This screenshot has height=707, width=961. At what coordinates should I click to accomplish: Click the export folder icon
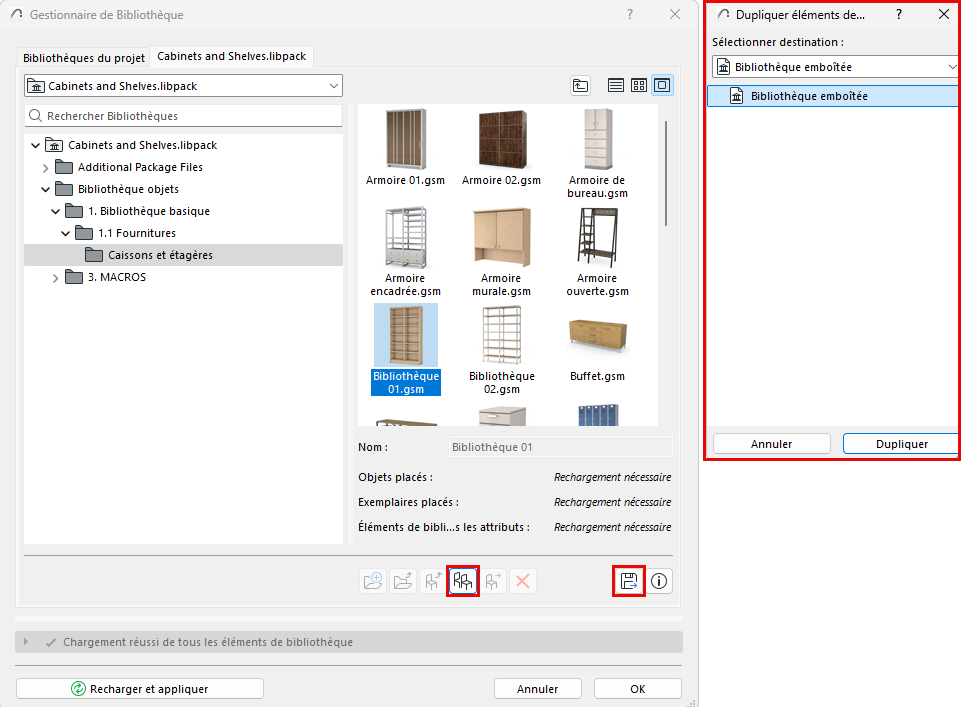coord(403,581)
